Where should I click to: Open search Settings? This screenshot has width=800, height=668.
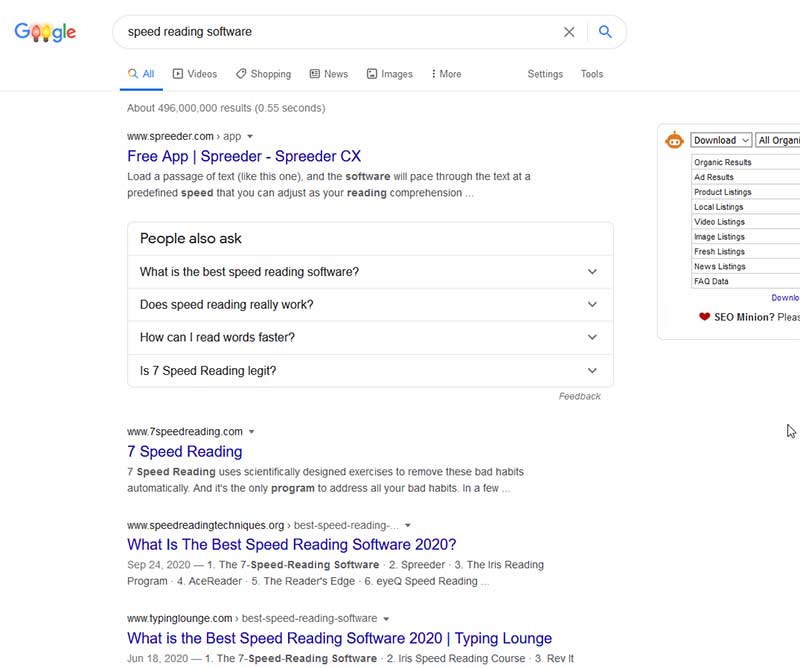point(545,74)
